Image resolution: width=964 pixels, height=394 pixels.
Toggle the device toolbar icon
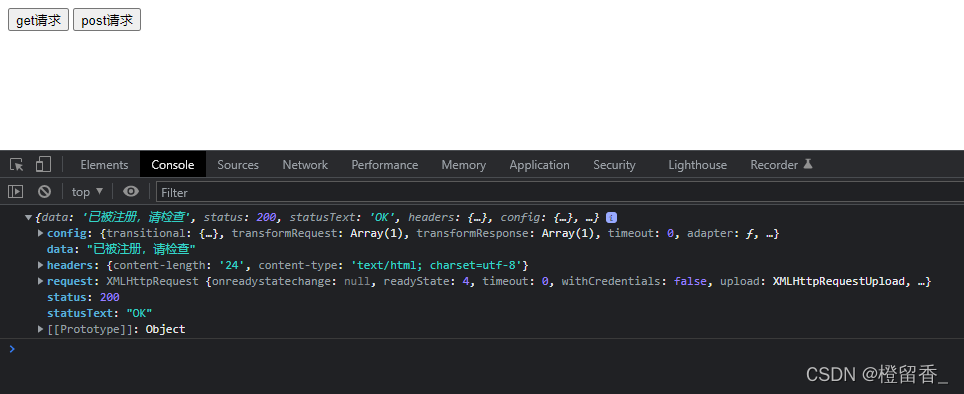click(x=43, y=164)
